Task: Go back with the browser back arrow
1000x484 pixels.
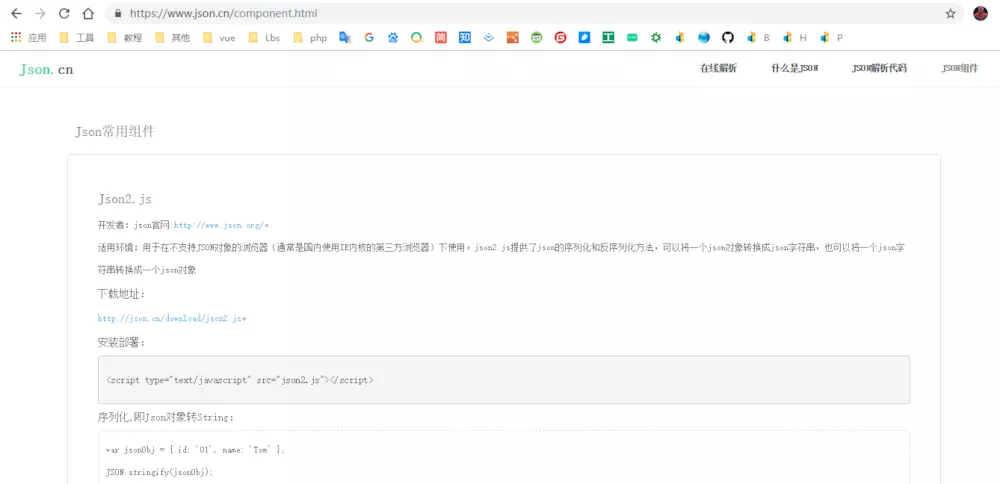Action: 17,13
